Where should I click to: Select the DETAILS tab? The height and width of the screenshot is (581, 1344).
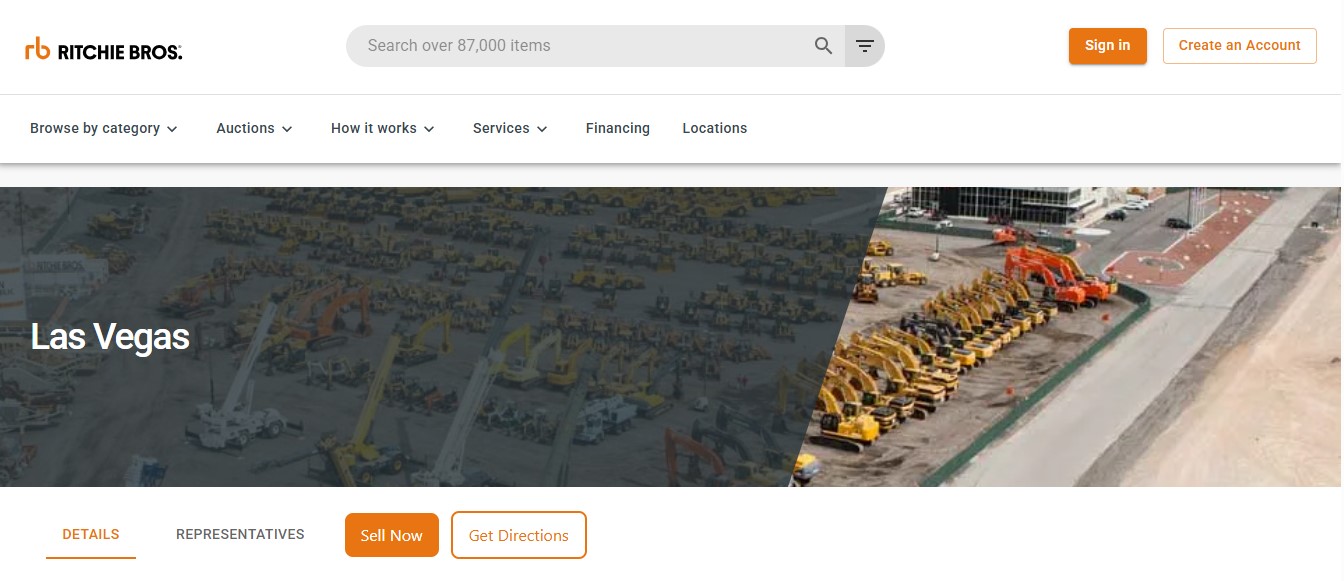[x=90, y=534]
